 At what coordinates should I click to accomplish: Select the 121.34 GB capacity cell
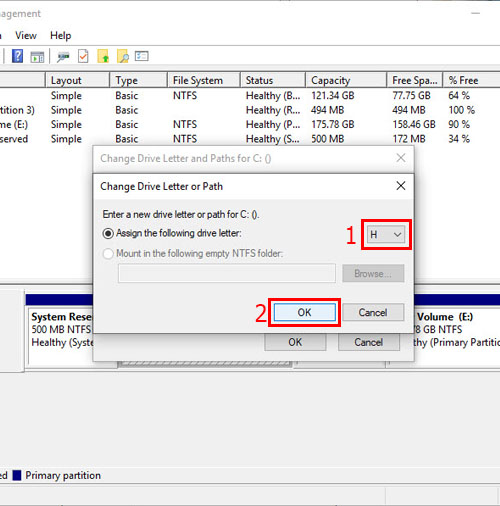[x=333, y=96]
